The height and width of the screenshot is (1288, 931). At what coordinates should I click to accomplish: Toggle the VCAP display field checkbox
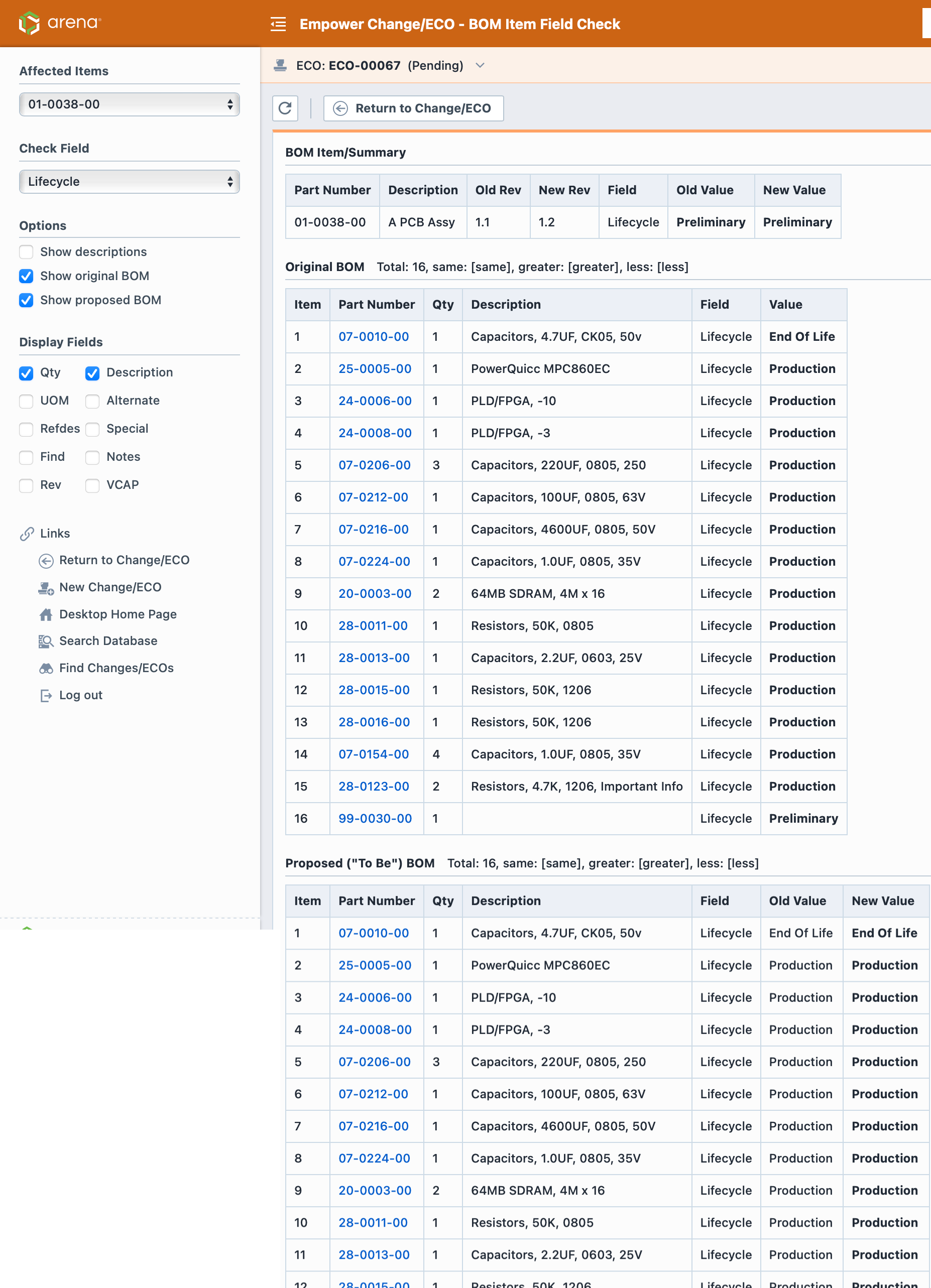point(92,485)
